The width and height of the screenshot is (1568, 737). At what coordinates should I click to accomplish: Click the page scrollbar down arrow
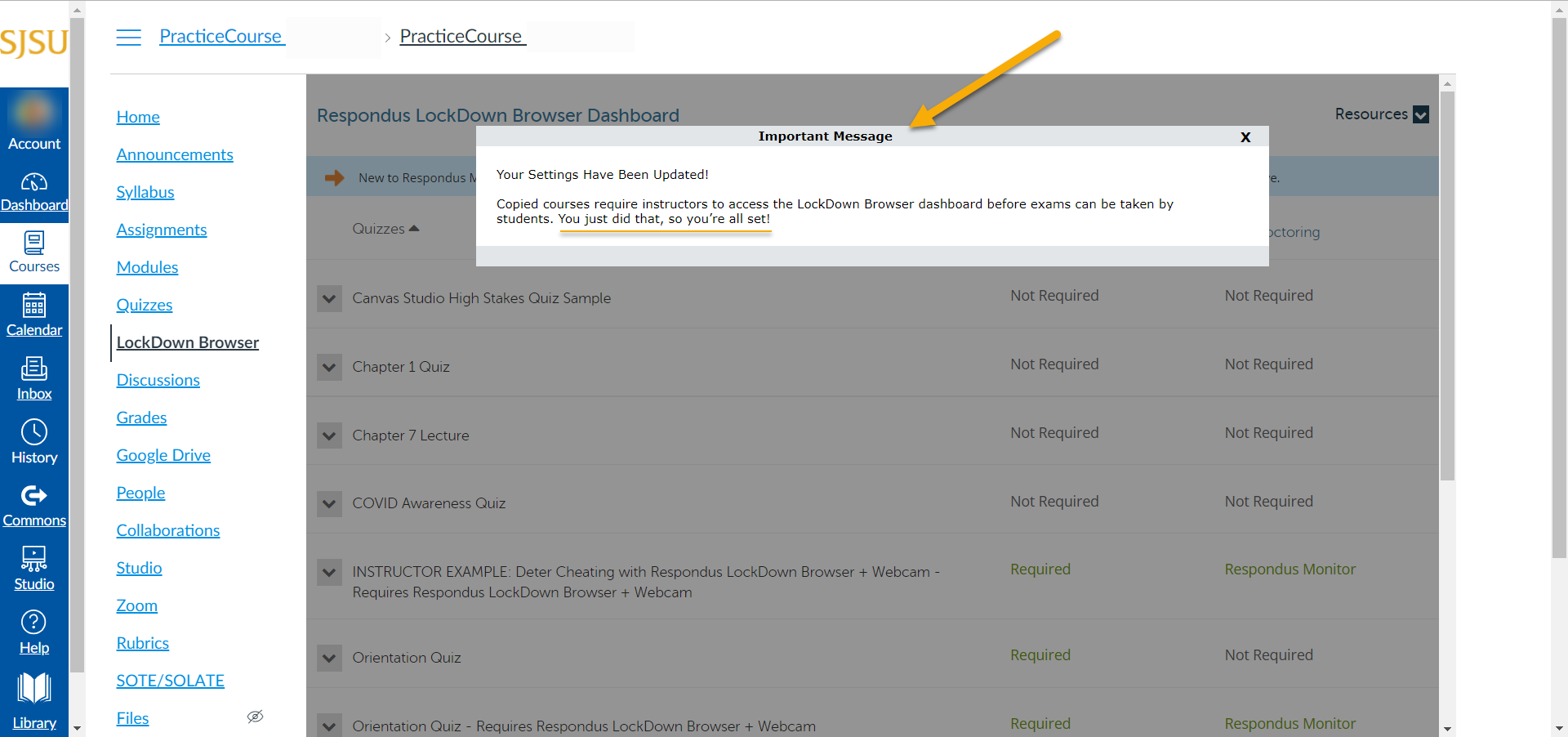tap(1559, 728)
